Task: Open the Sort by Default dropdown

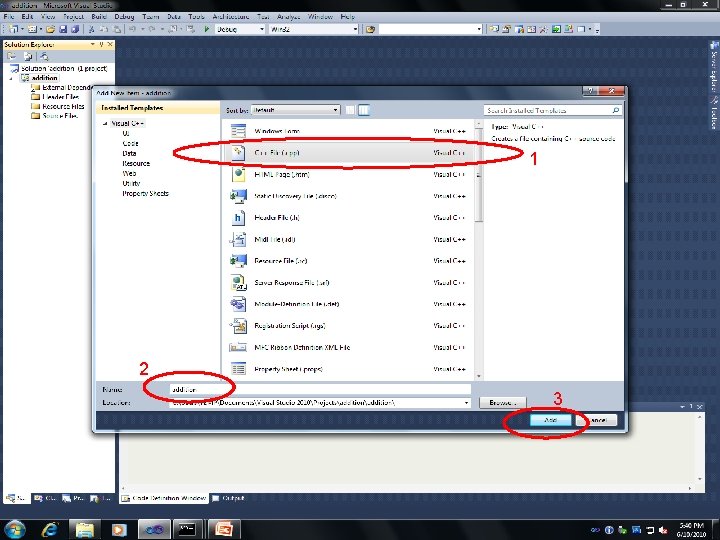Action: (336, 110)
